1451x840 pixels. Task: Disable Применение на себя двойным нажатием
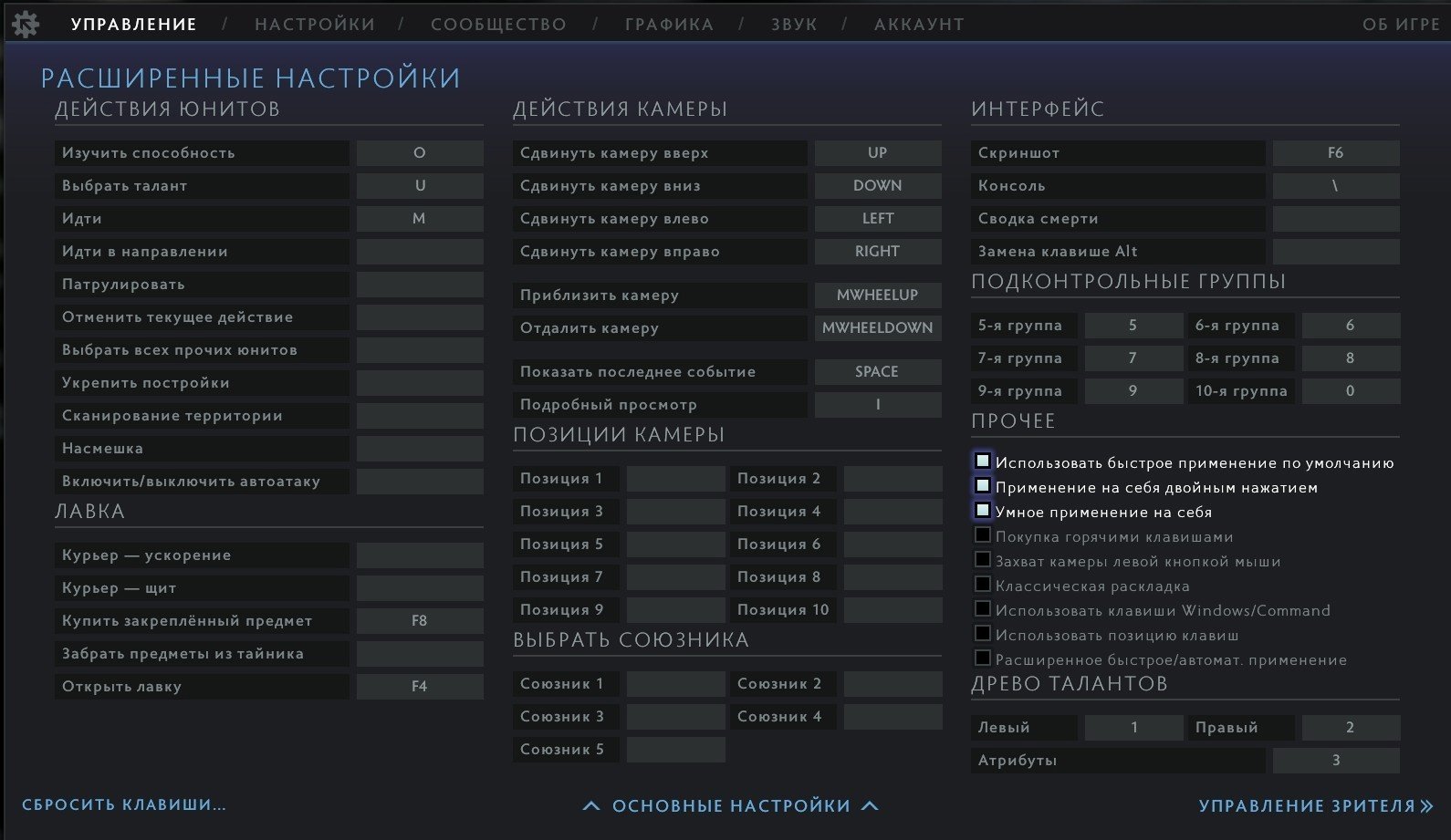[x=983, y=486]
